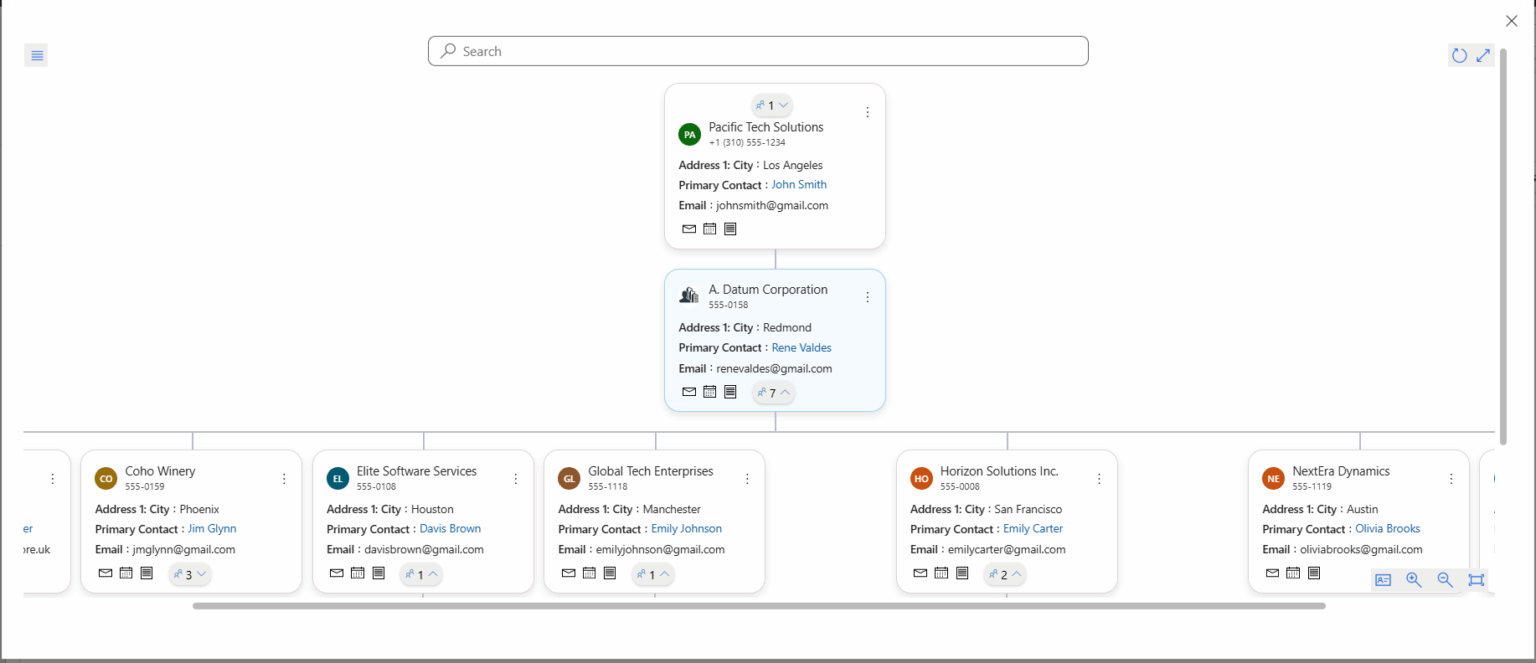Toggle the card details view icon

(1382, 580)
